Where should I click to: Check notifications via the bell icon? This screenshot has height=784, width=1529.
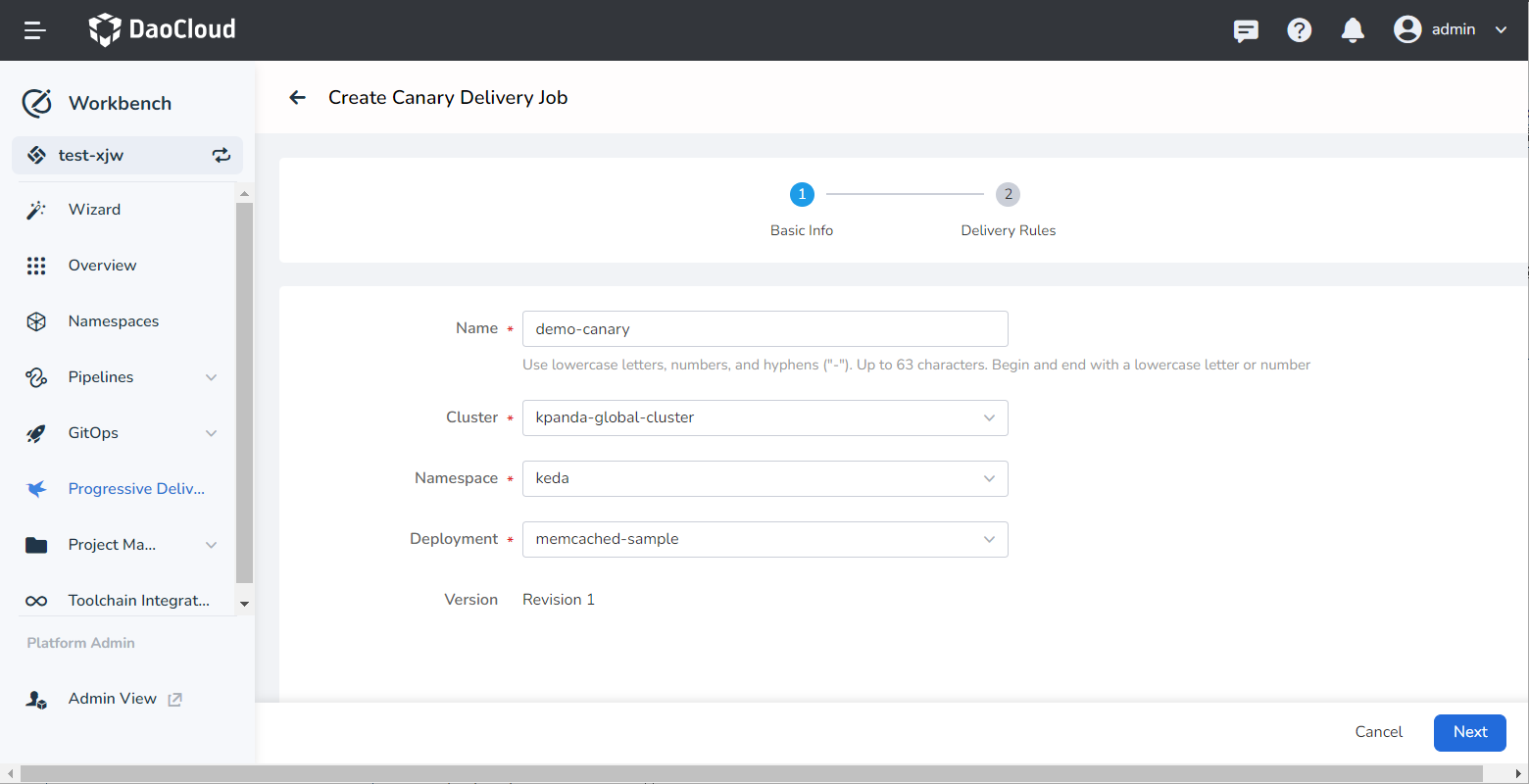(x=1352, y=29)
